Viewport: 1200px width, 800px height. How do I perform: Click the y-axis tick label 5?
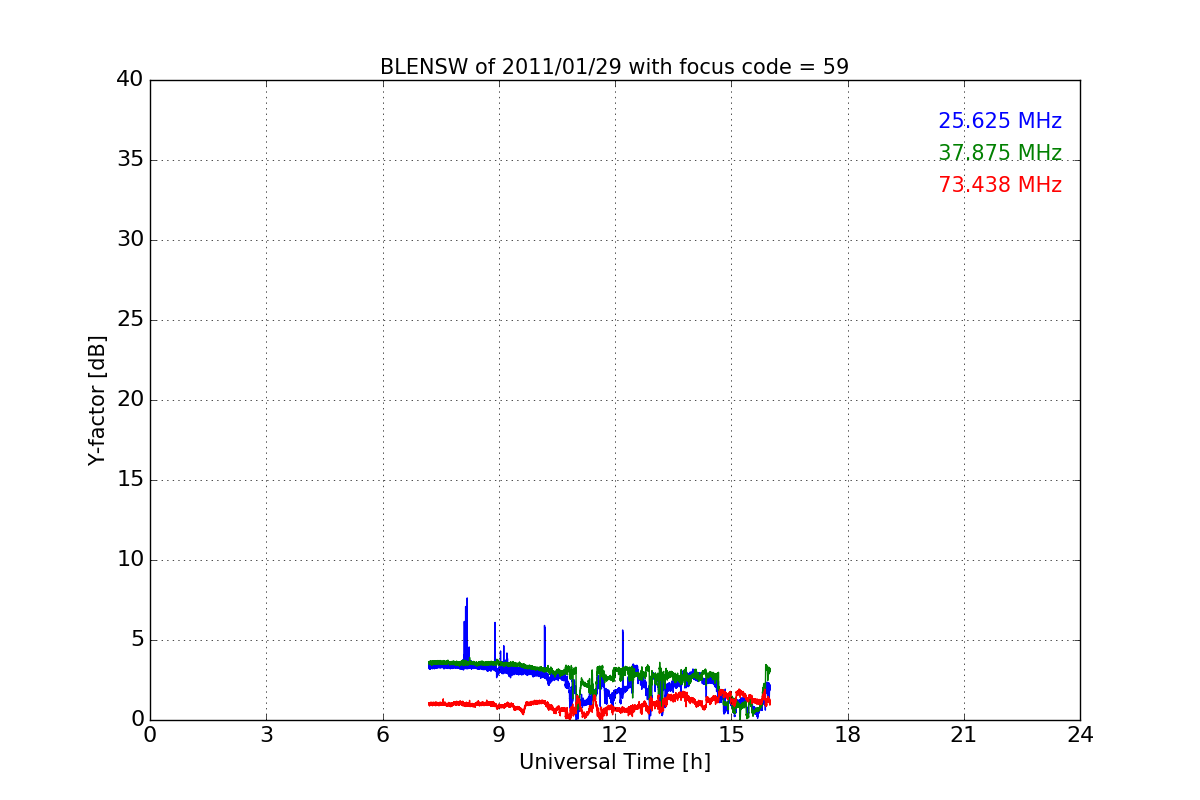click(x=137, y=640)
